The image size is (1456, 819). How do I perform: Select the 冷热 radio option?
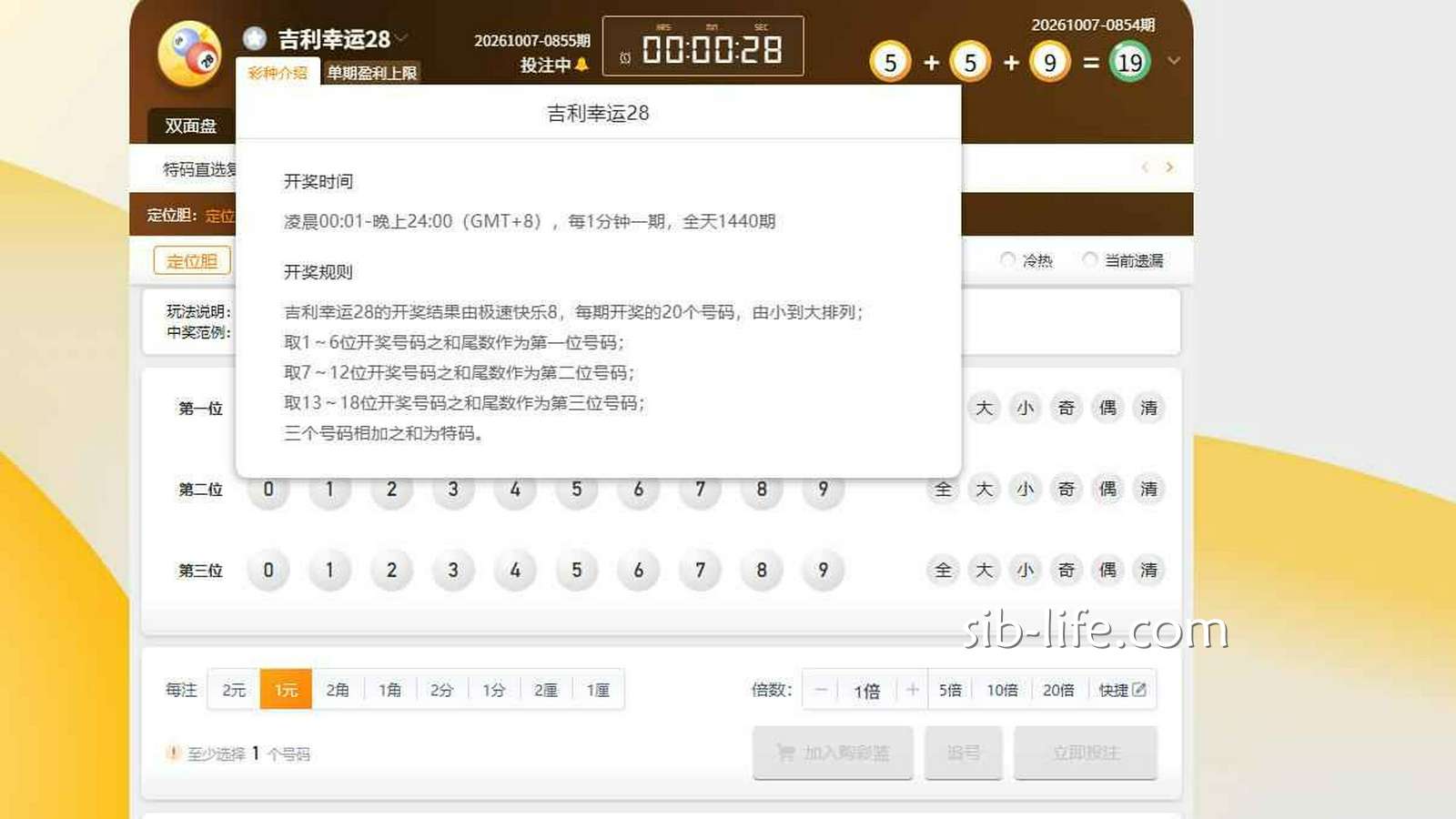pos(1007,260)
